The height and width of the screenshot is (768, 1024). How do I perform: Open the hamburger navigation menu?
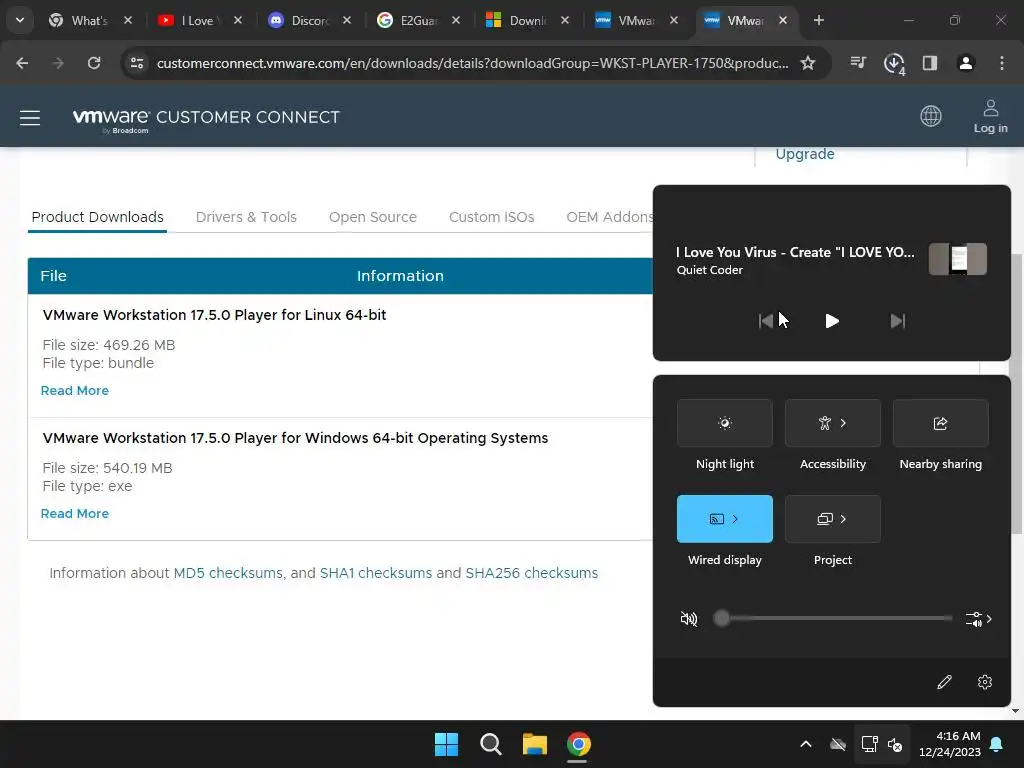(30, 118)
